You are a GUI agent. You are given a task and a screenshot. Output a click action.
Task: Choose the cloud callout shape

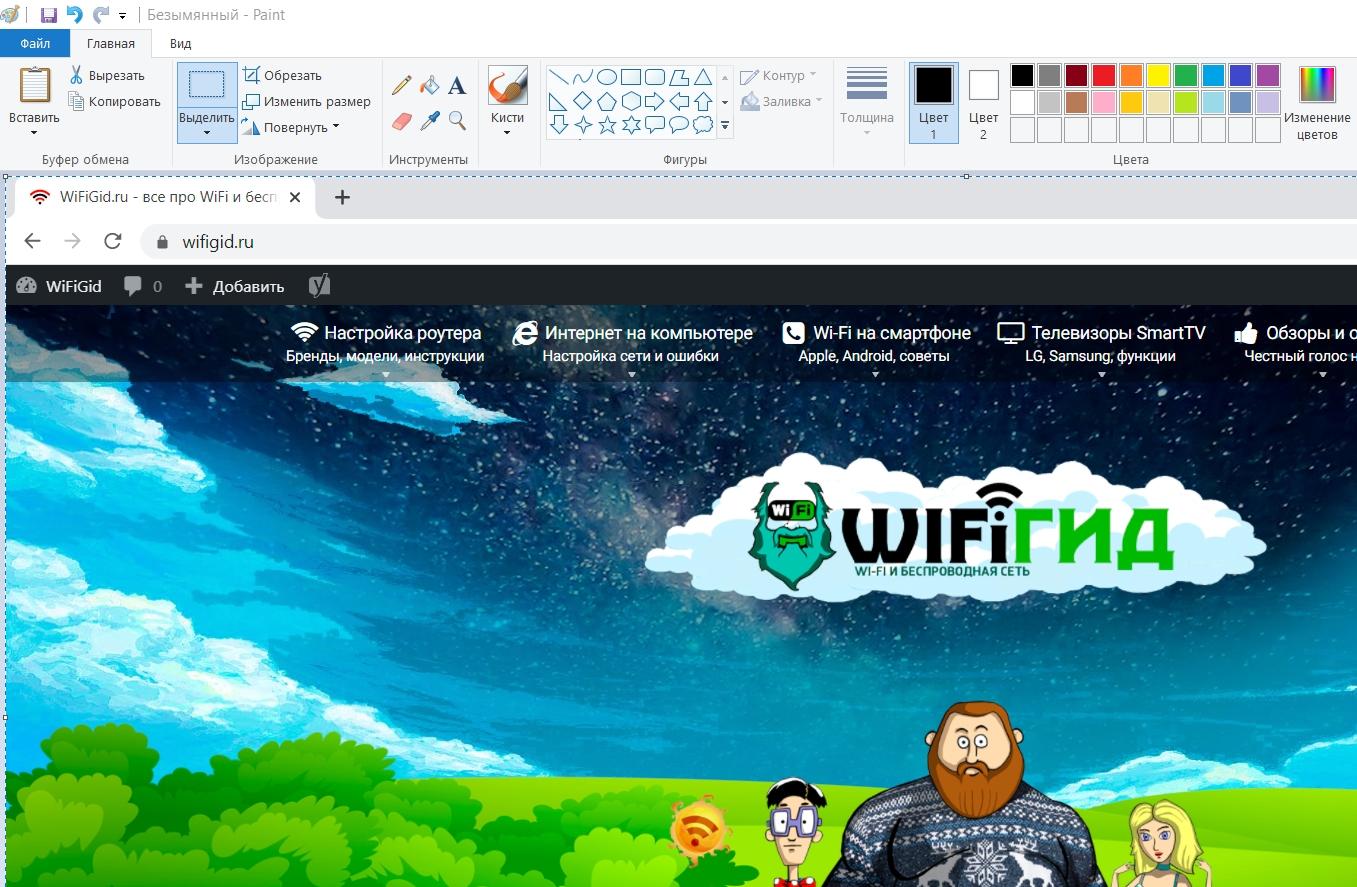pos(703,125)
